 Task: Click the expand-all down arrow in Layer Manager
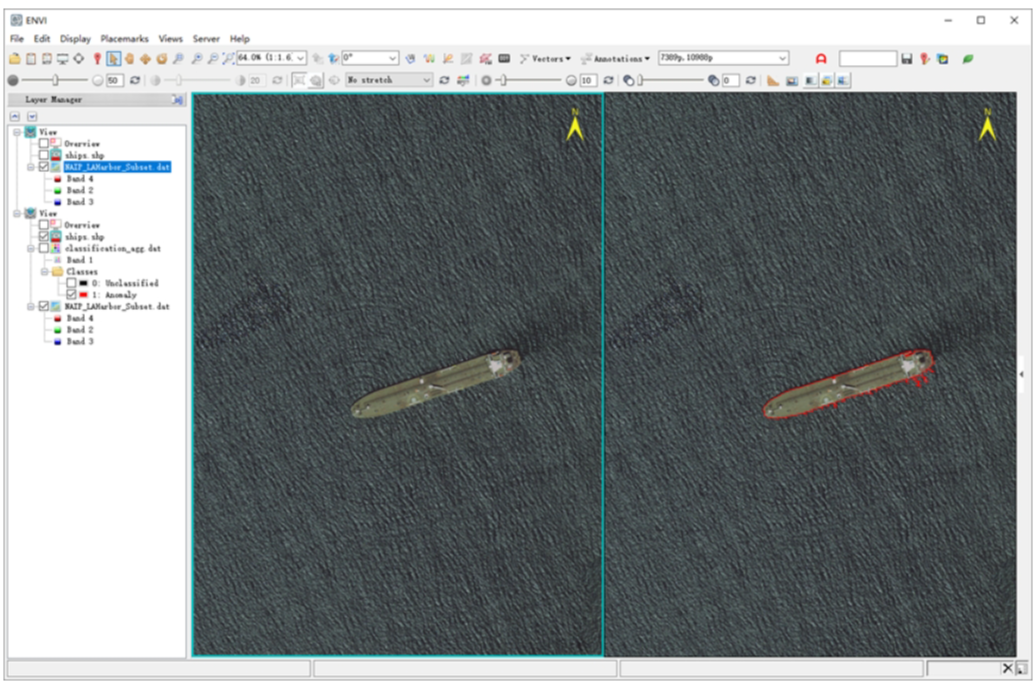coord(32,116)
